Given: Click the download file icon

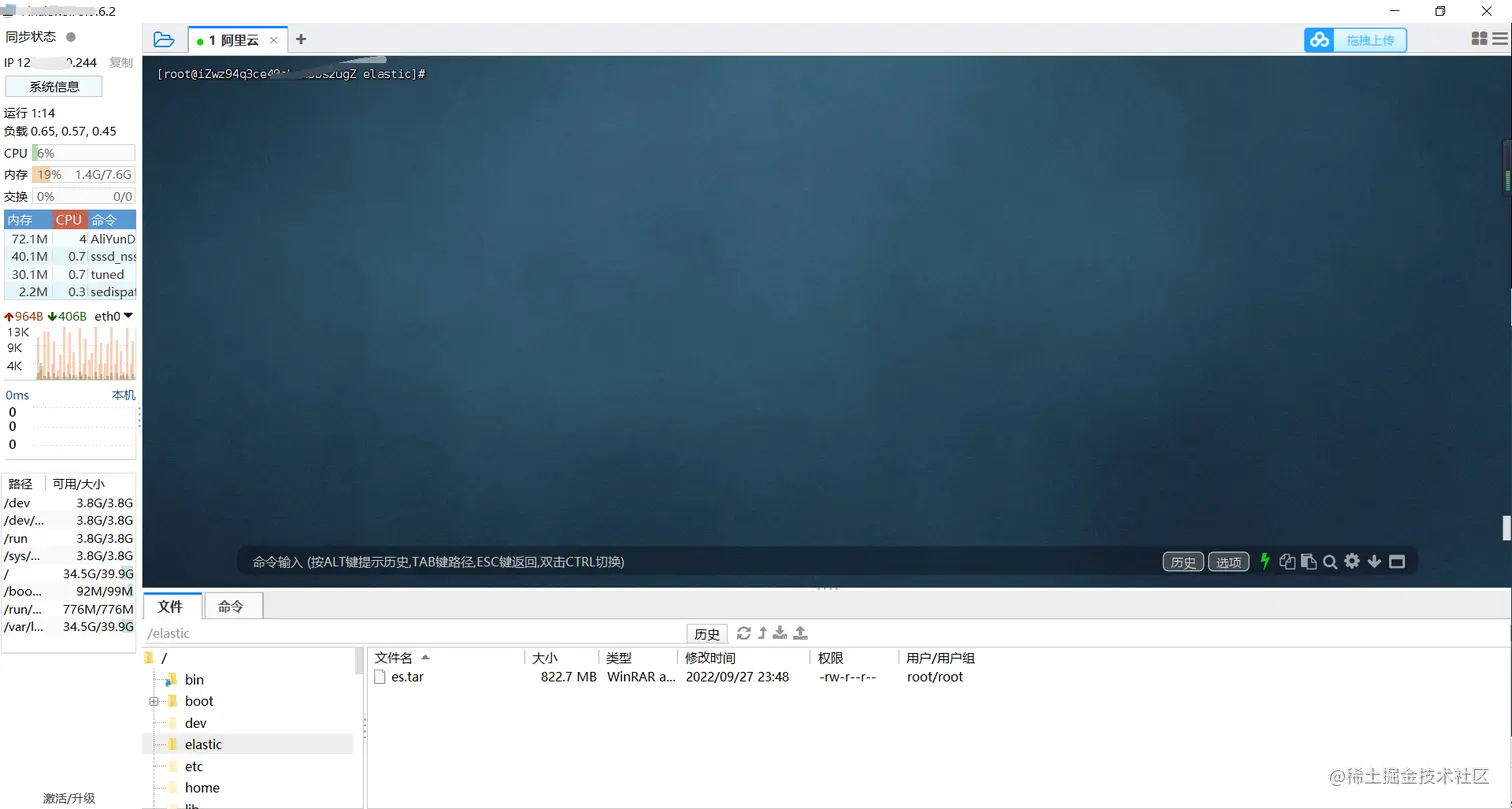Looking at the screenshot, I should click(781, 633).
